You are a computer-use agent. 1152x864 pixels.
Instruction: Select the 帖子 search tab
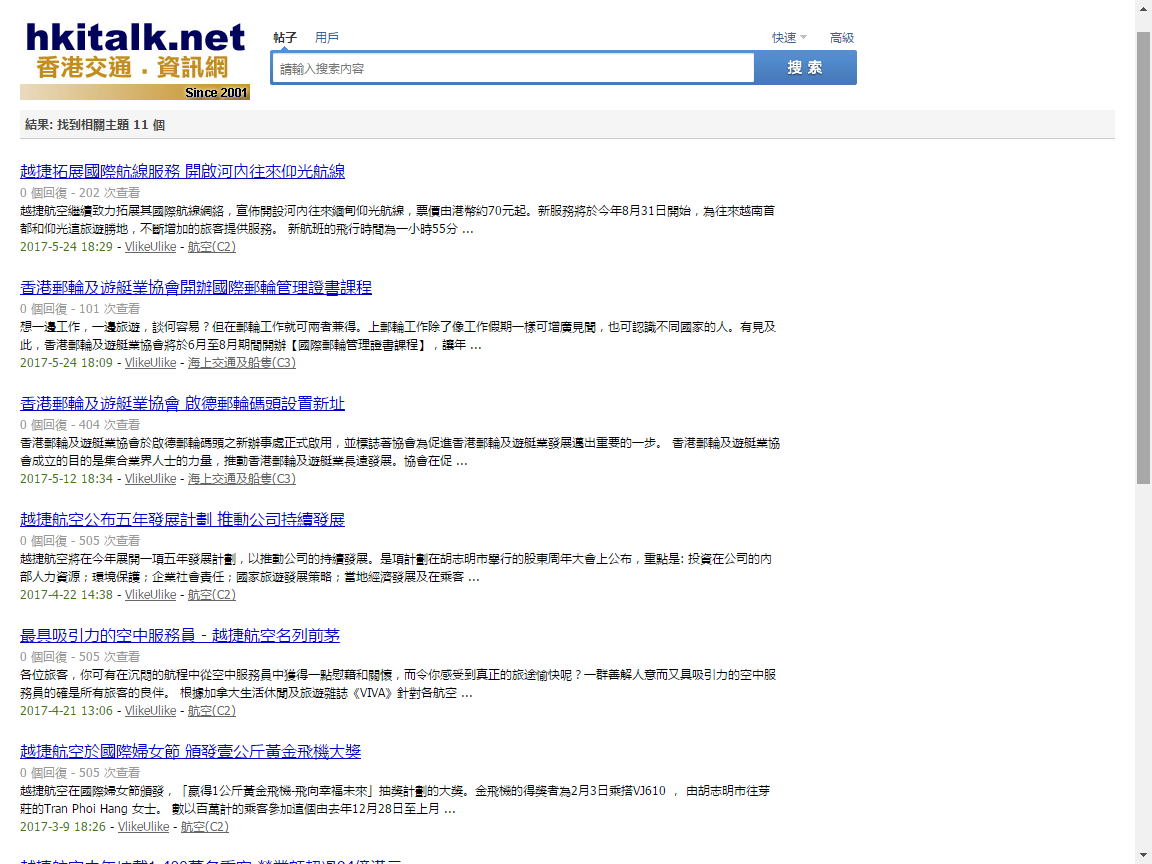click(x=285, y=37)
